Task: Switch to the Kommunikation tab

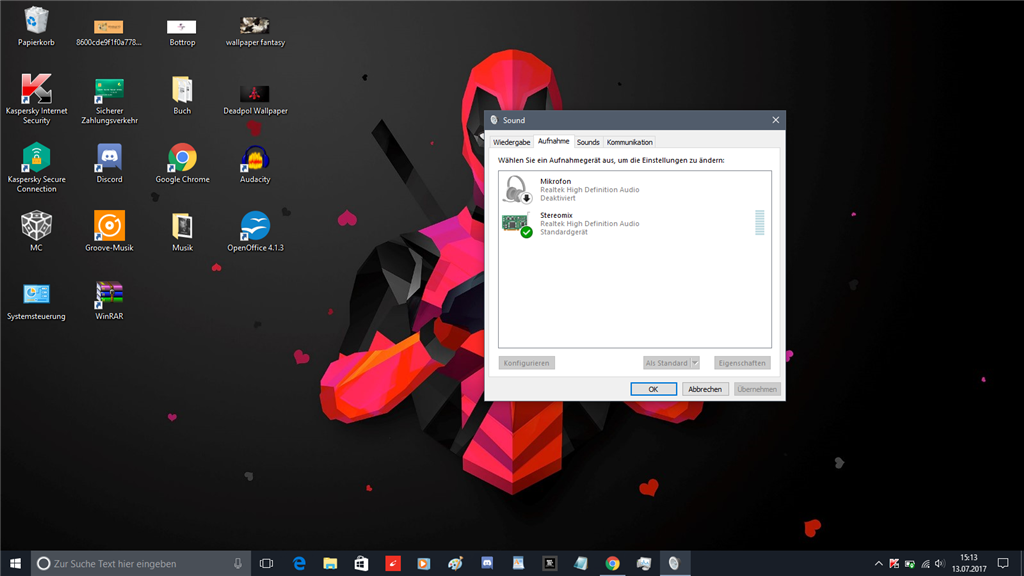Action: [x=630, y=142]
